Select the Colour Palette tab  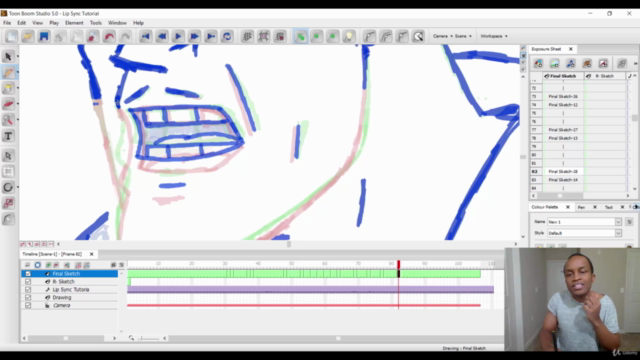tap(544, 207)
